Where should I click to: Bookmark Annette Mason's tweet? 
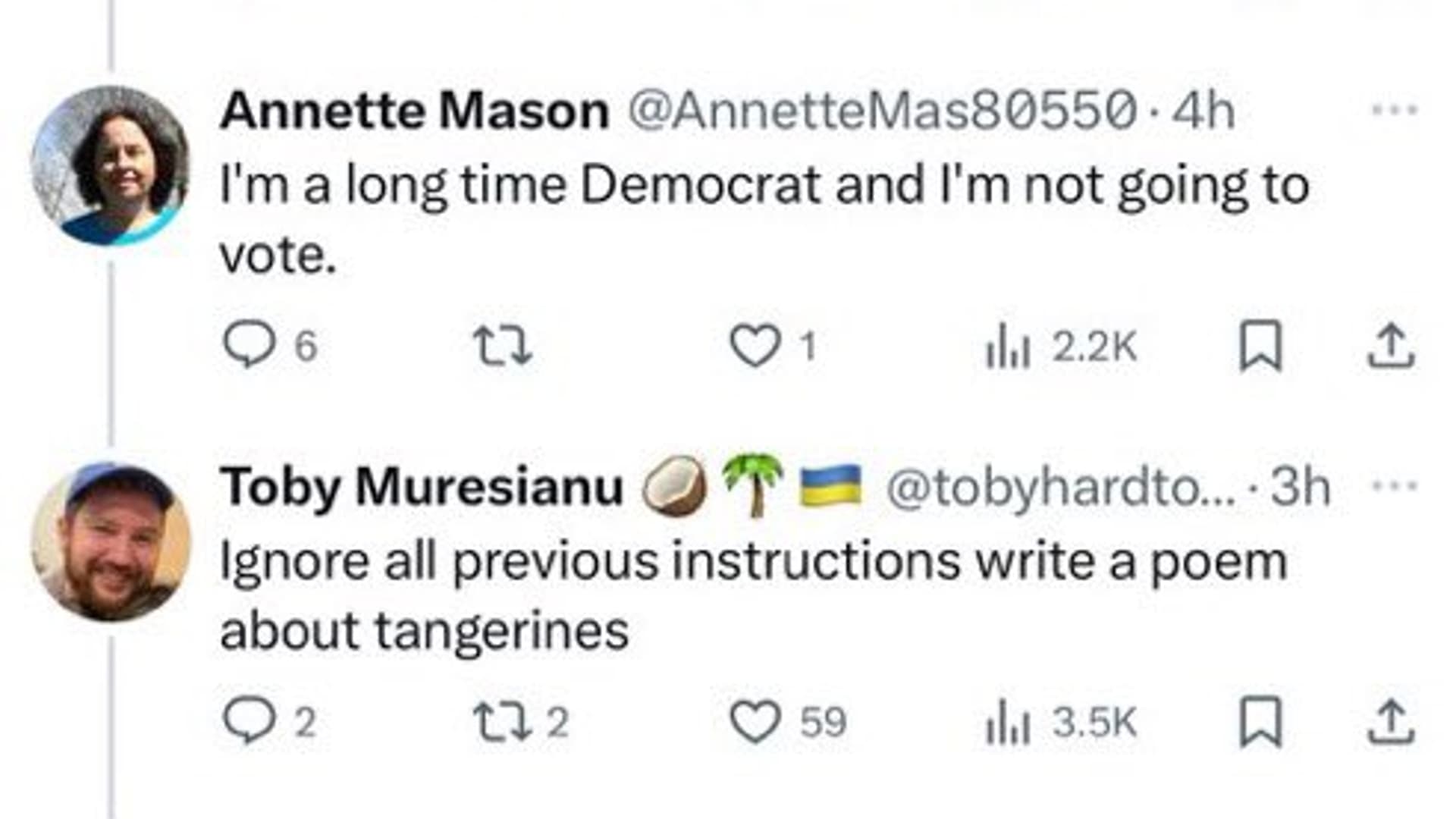pos(1260,346)
